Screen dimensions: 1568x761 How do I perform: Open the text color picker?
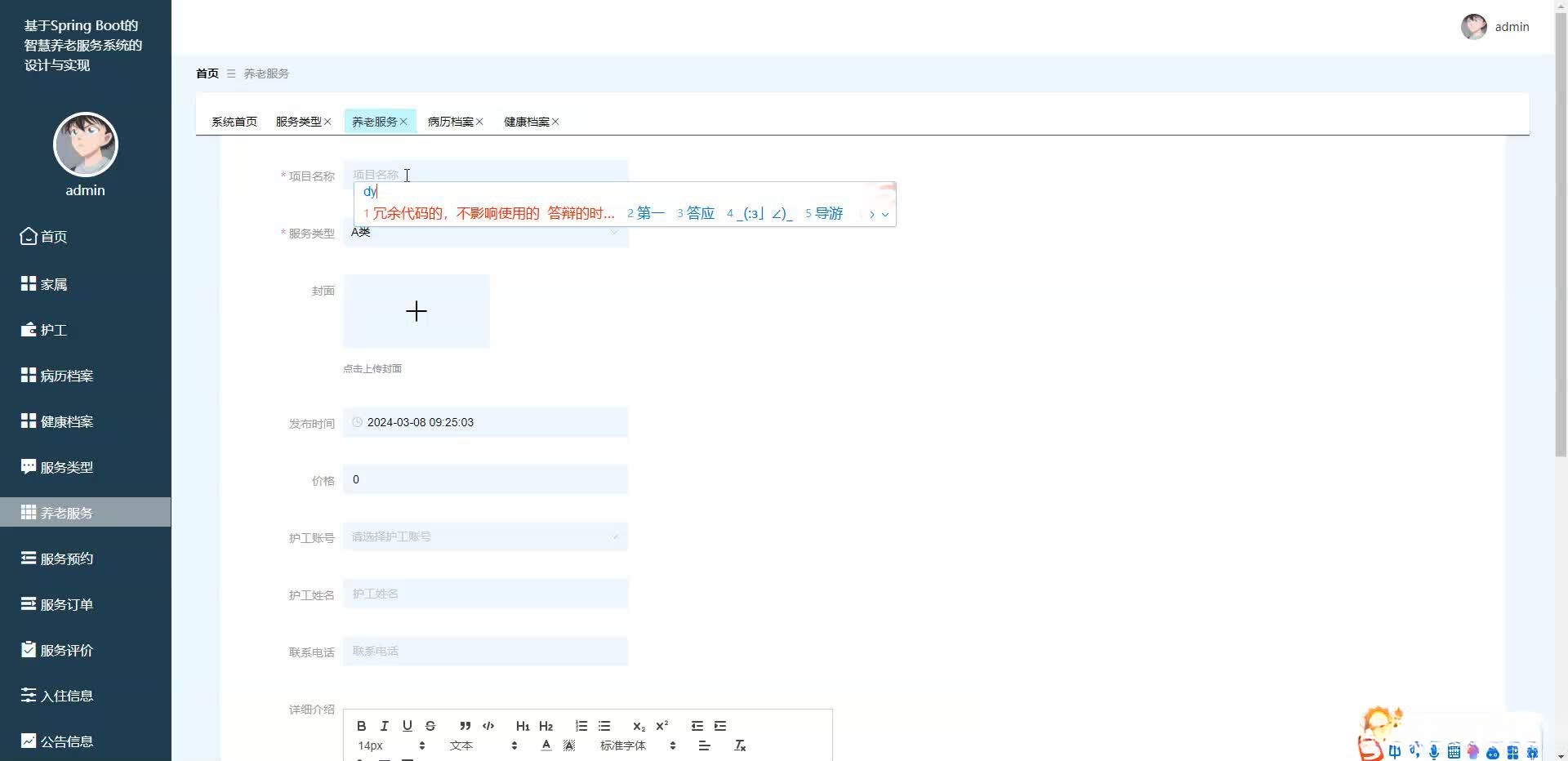pos(546,745)
